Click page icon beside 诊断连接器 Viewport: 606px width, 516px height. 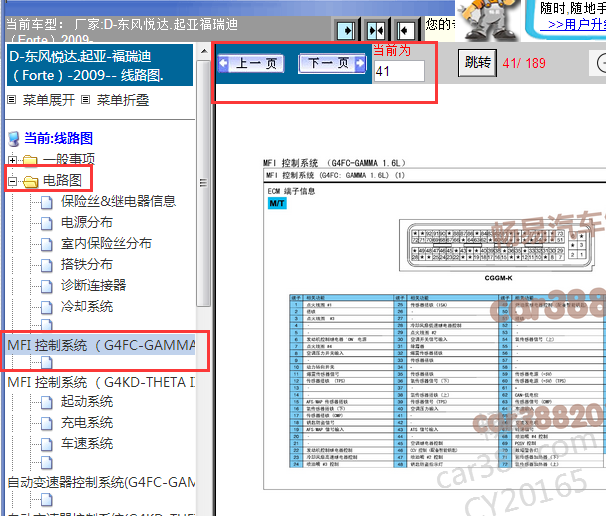47,286
